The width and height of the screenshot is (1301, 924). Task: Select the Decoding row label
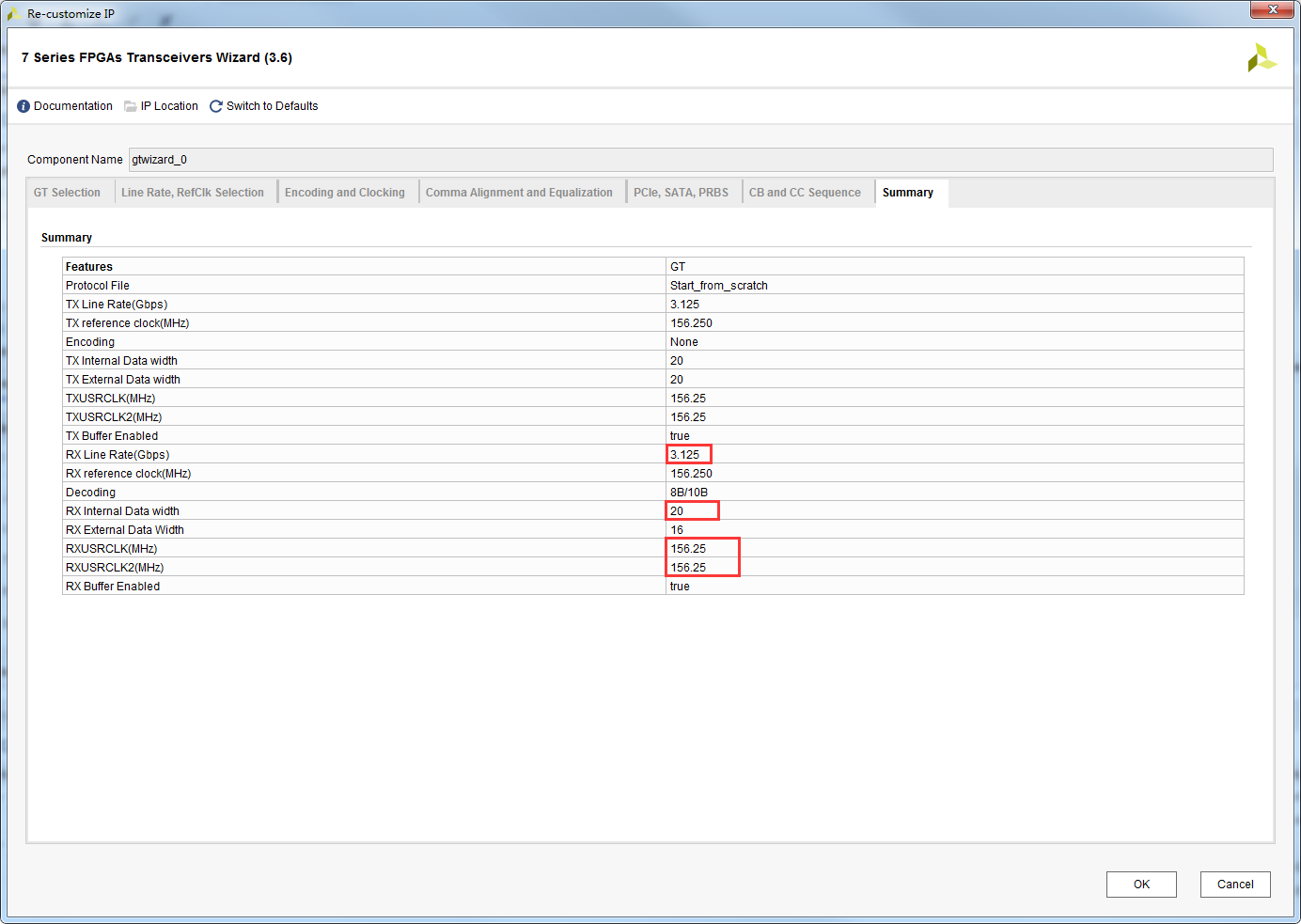[x=90, y=493]
